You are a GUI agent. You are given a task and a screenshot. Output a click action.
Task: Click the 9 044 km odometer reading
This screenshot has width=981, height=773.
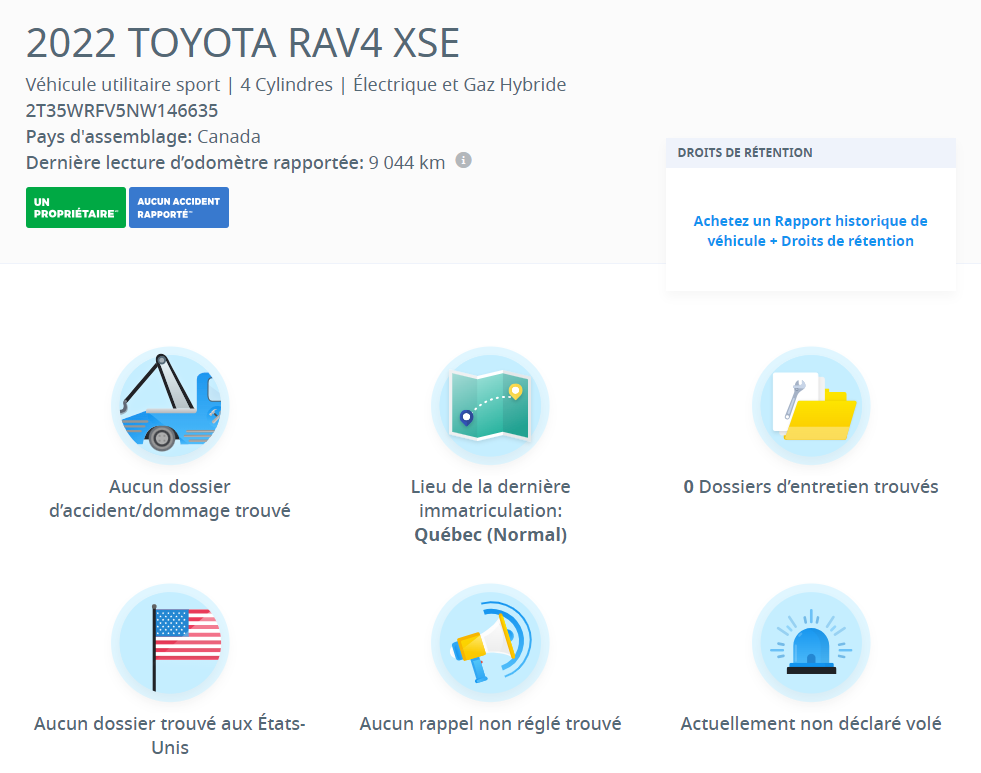(x=407, y=163)
